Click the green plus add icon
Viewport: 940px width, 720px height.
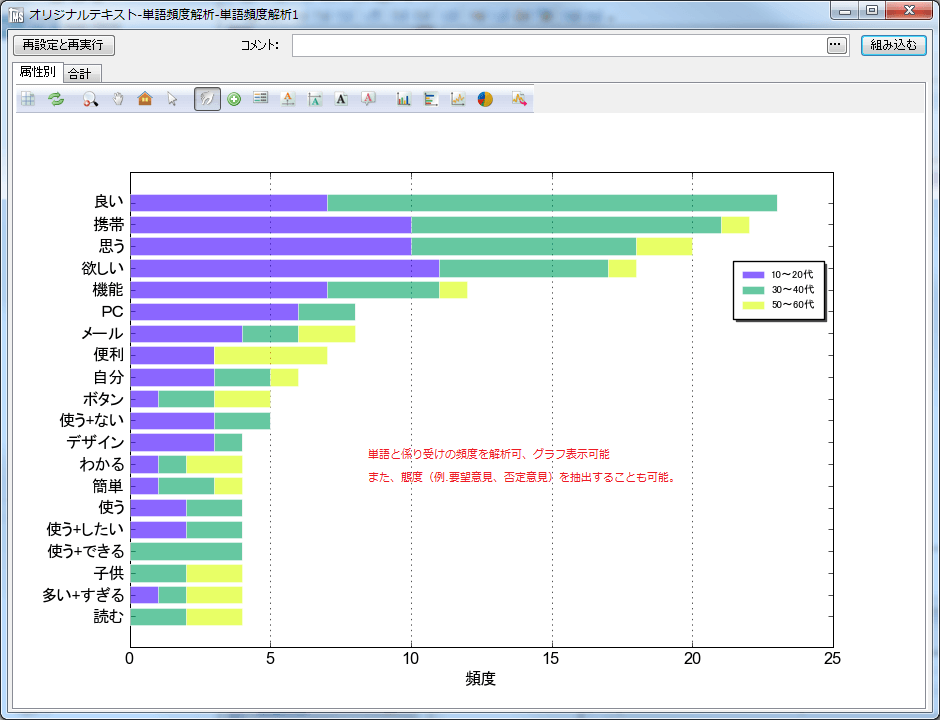coord(234,99)
